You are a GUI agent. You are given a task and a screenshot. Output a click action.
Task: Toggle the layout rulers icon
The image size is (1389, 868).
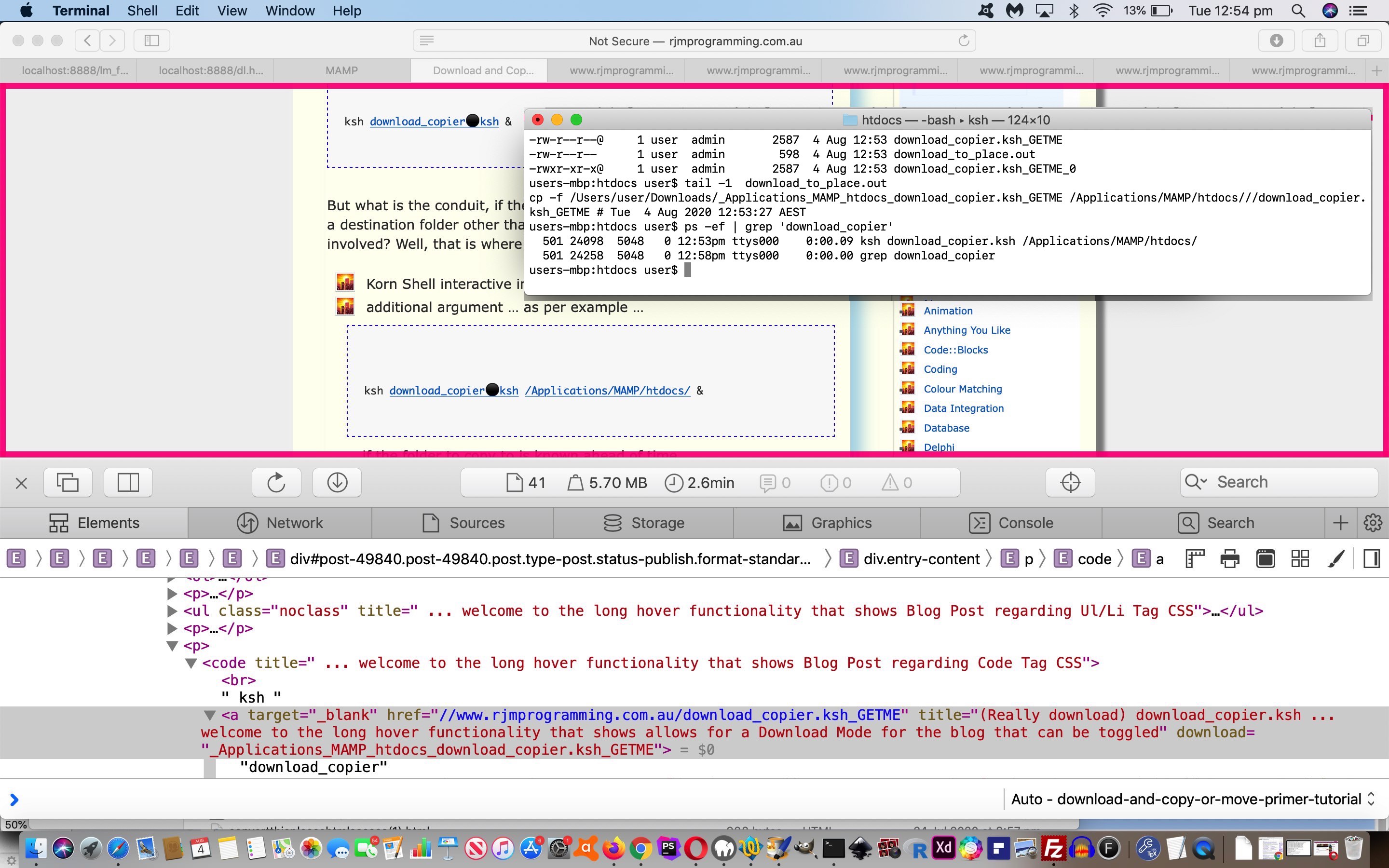point(1195,558)
